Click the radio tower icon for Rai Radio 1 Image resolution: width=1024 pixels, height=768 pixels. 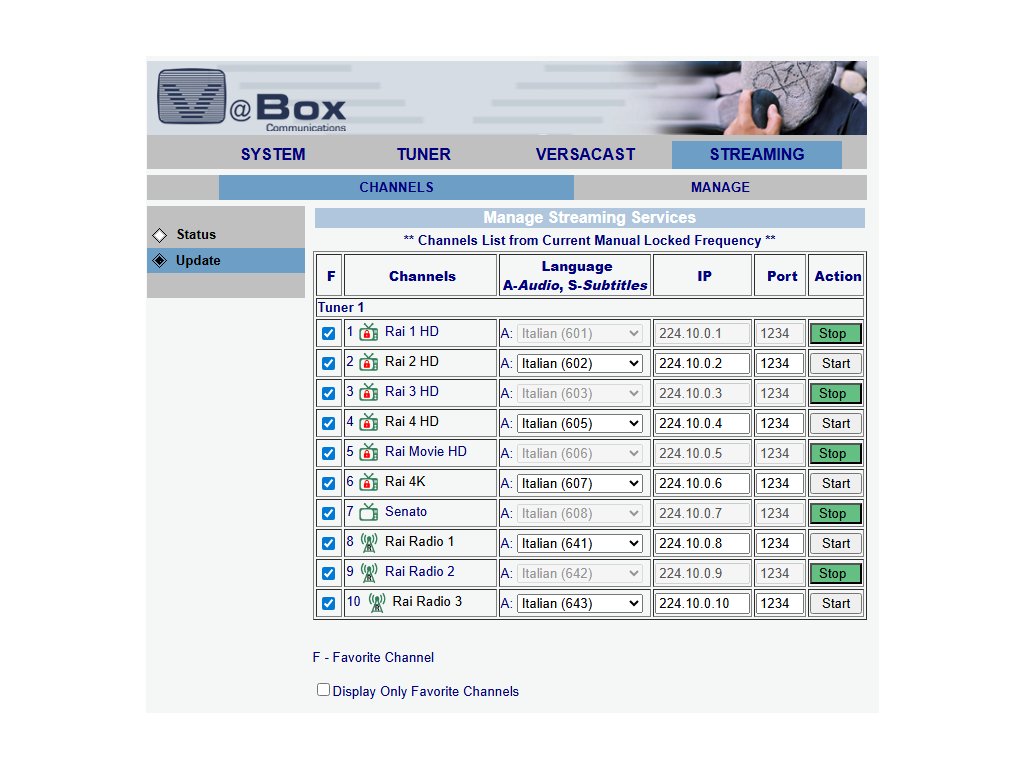tap(369, 543)
